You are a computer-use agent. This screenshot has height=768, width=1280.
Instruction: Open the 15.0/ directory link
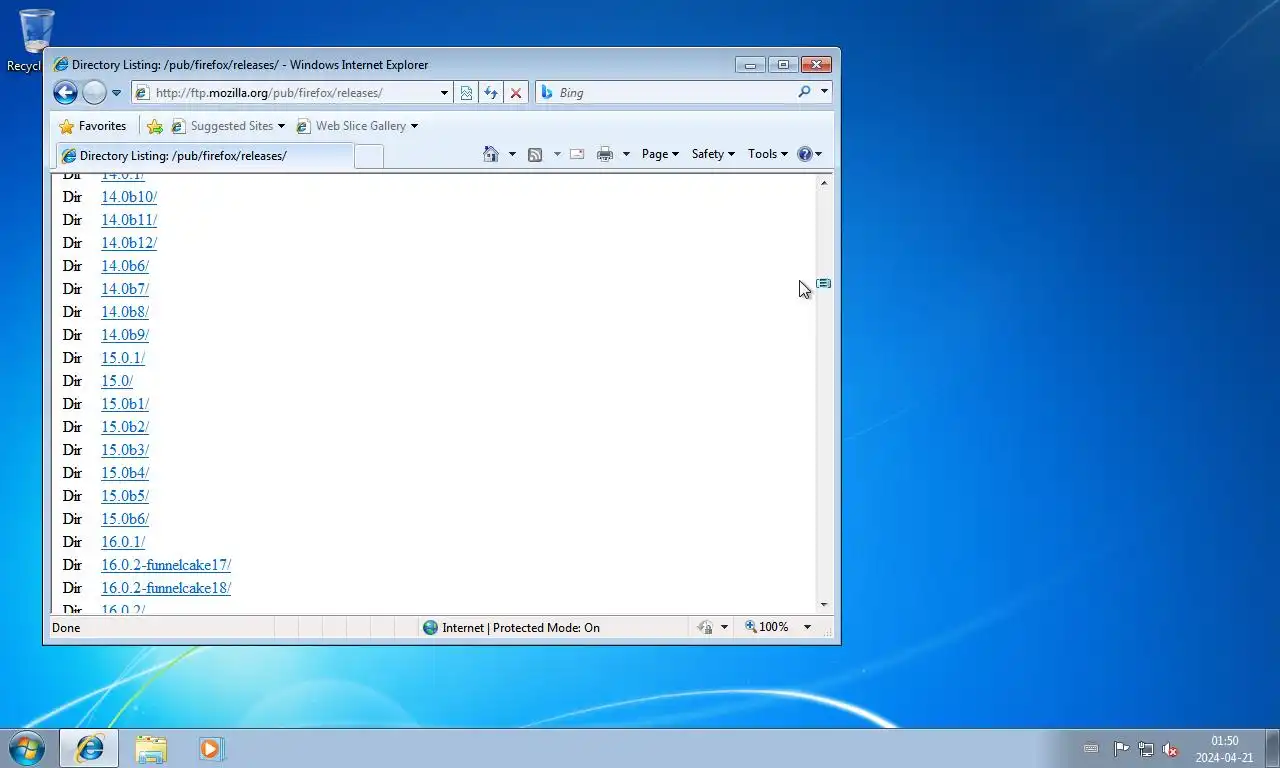117,381
